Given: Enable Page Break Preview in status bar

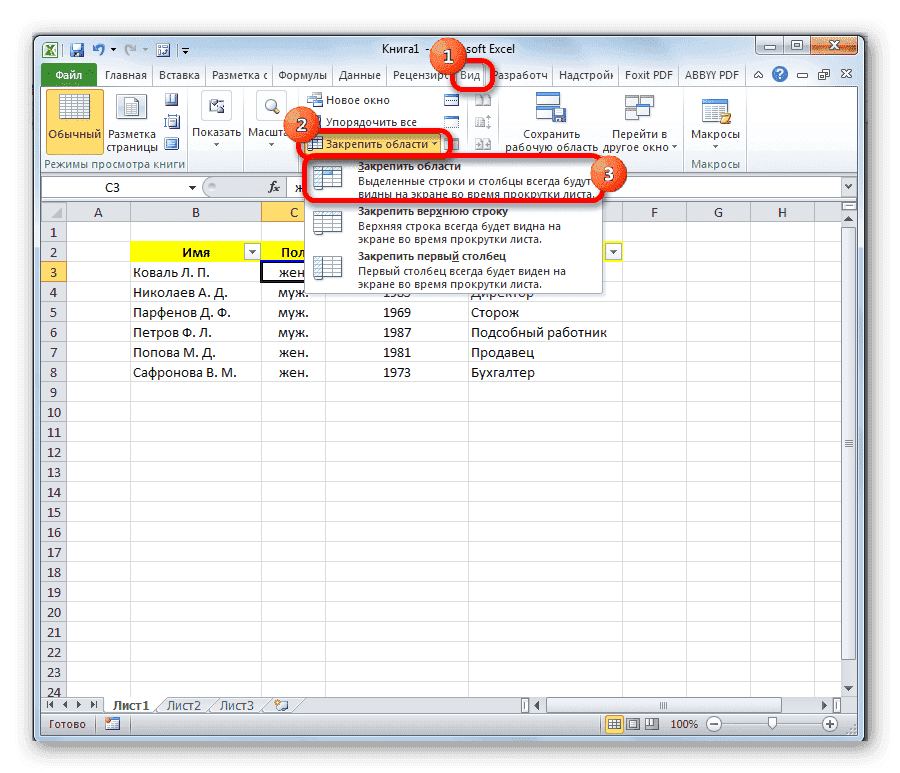Looking at the screenshot, I should pyautogui.click(x=654, y=724).
